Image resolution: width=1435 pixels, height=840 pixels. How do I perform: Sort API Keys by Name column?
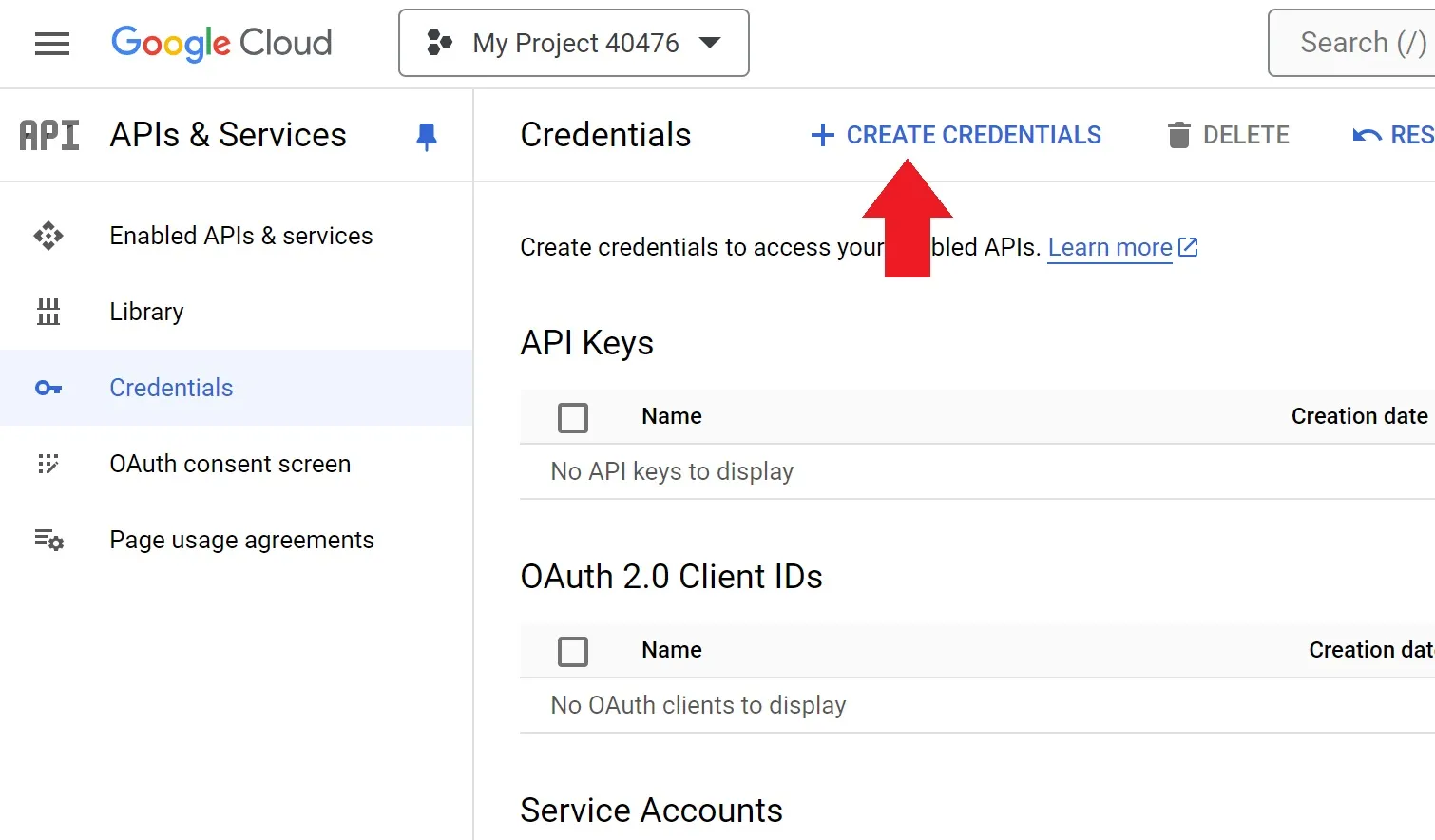tap(672, 416)
